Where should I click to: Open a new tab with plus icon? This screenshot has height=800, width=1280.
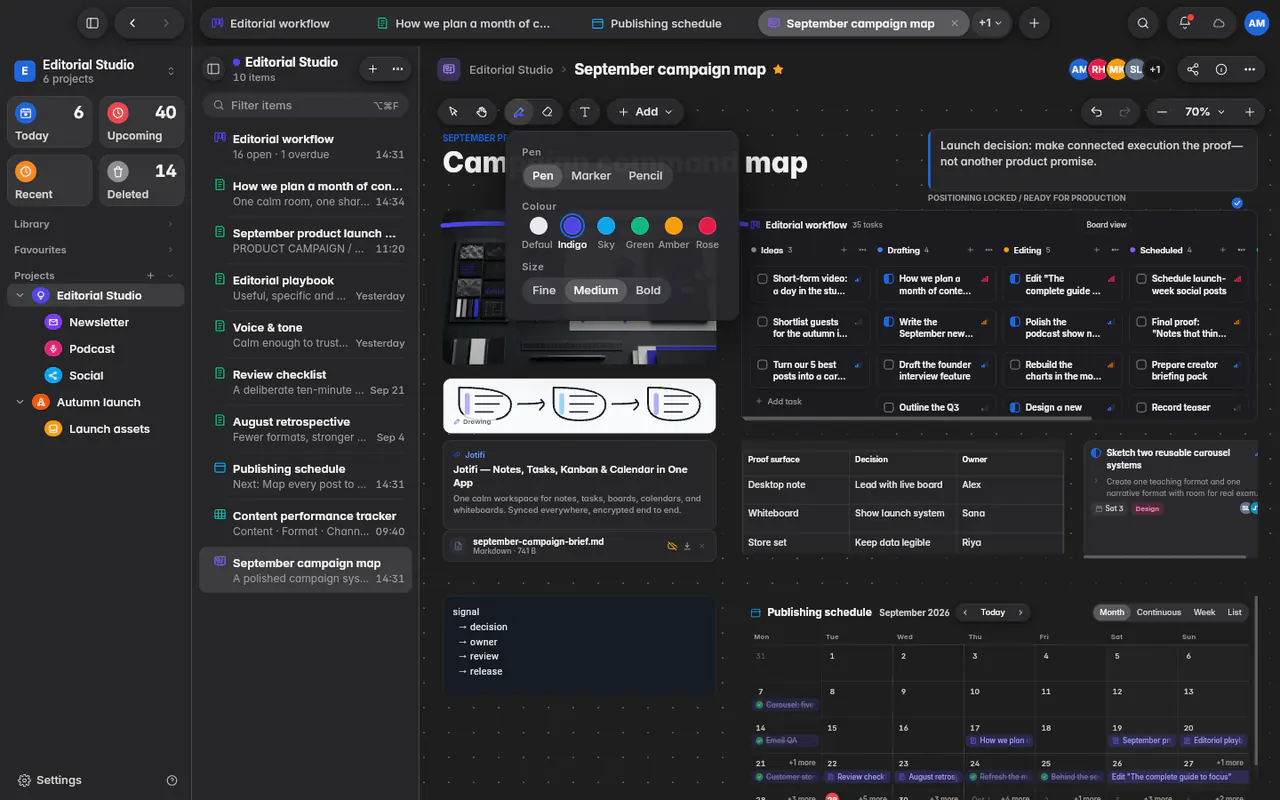point(1034,23)
